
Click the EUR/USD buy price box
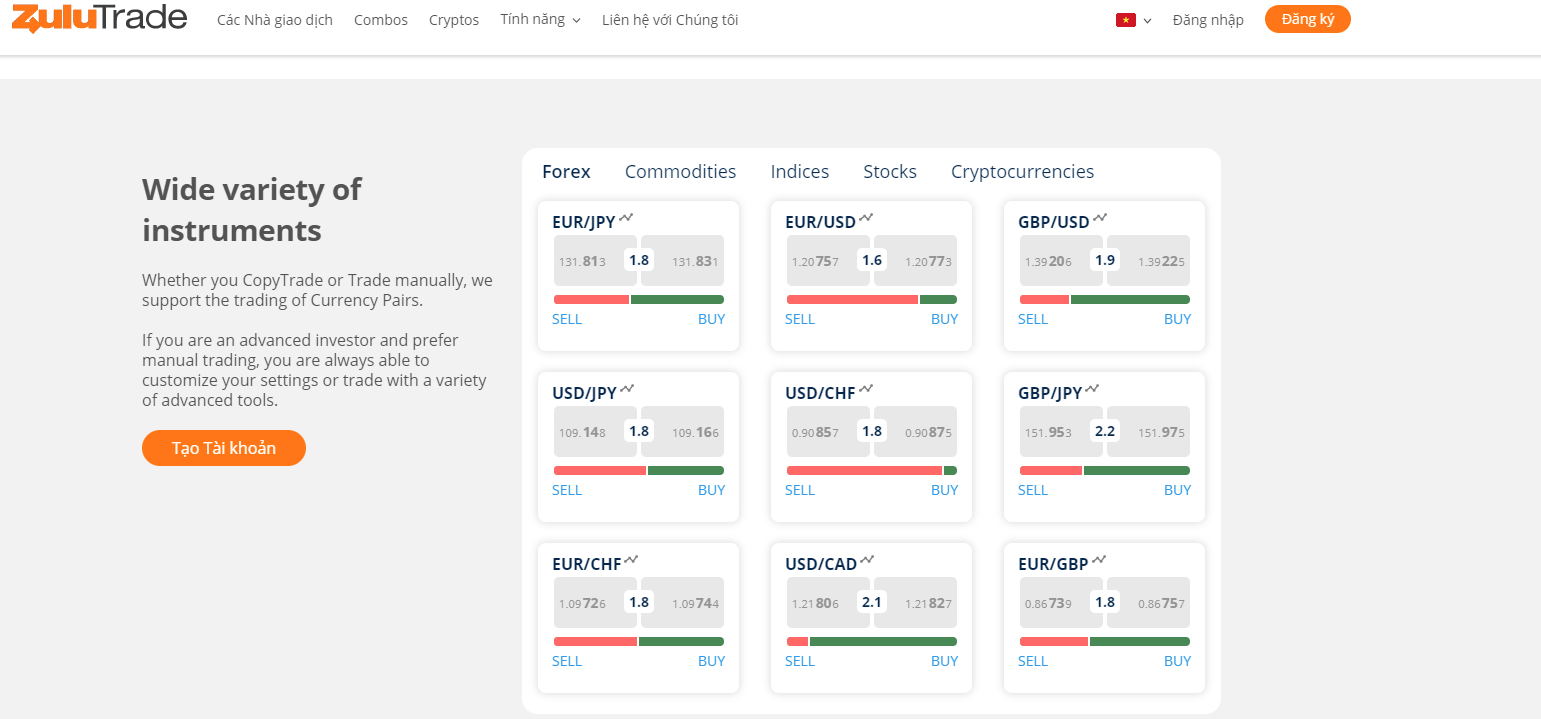point(915,261)
